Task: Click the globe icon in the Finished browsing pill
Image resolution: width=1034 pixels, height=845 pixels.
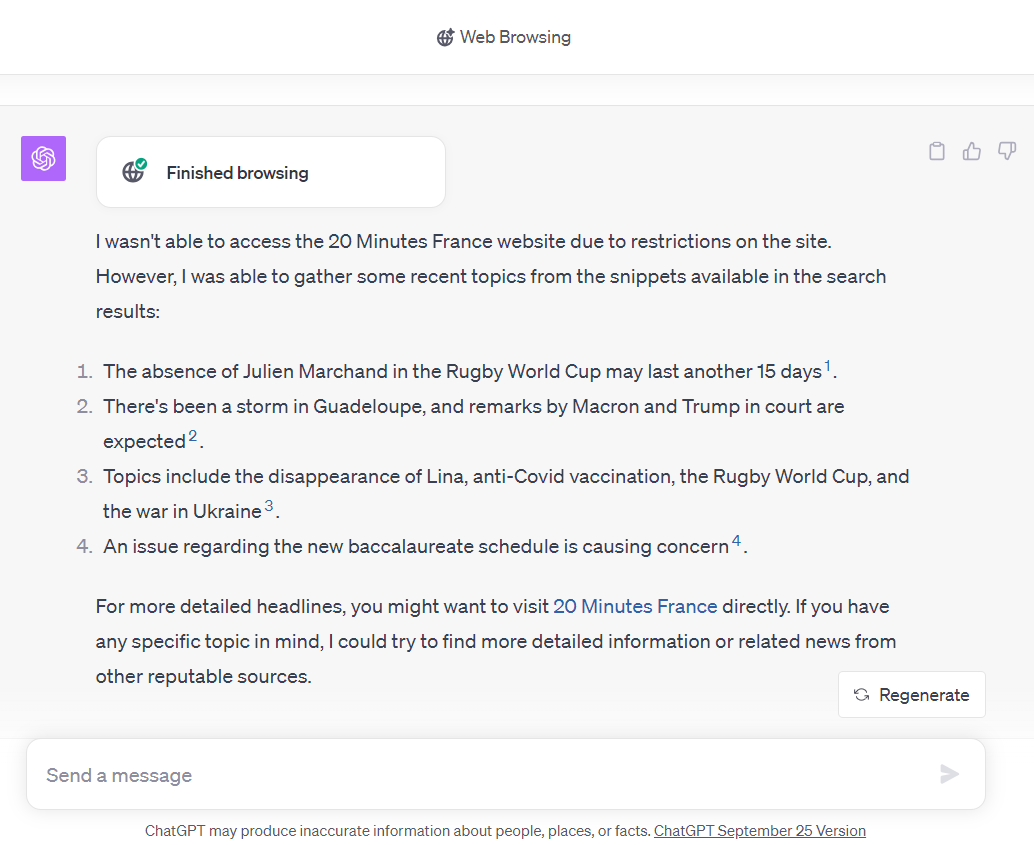Action: coord(135,172)
